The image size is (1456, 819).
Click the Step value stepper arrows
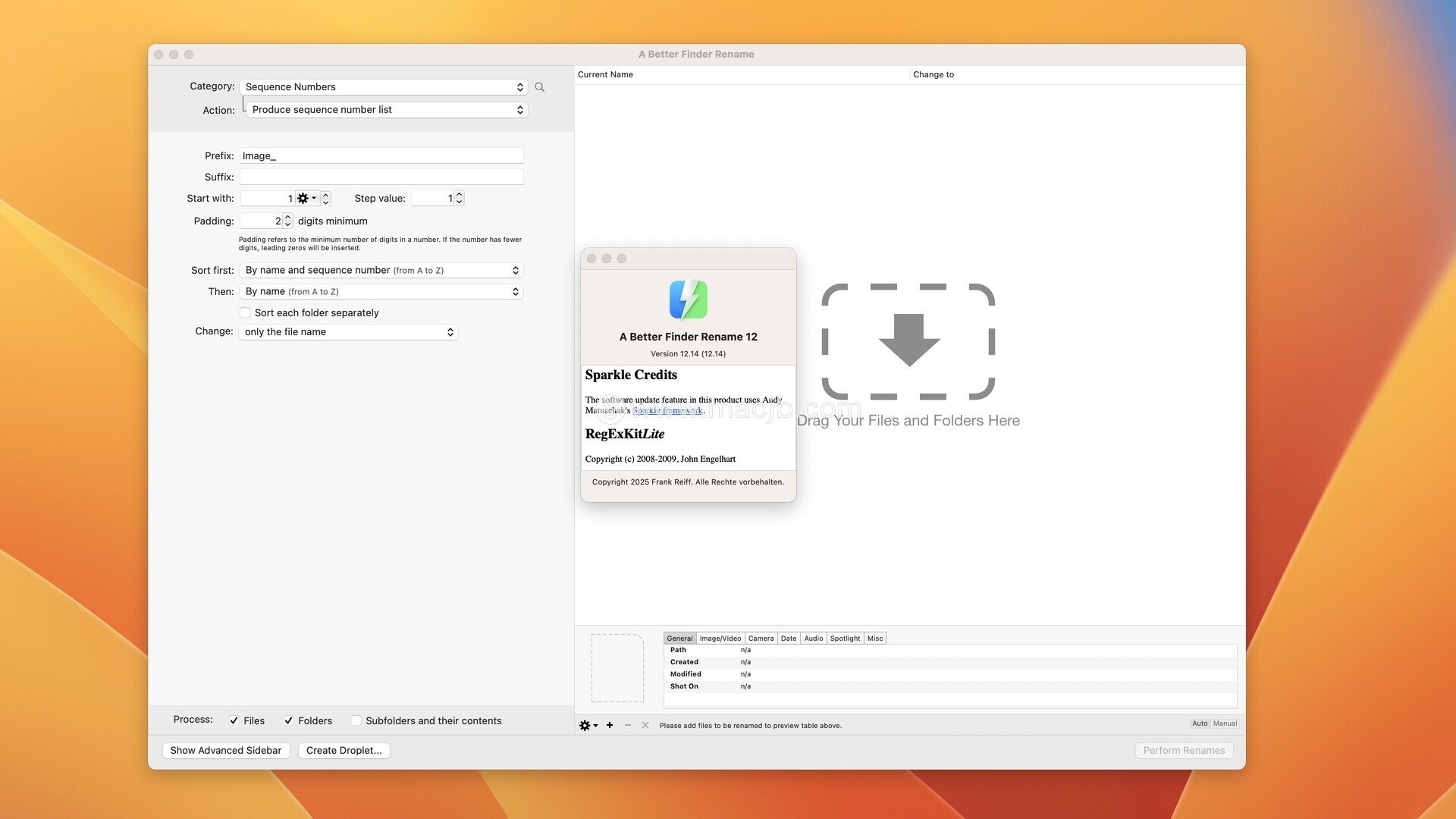coord(459,199)
